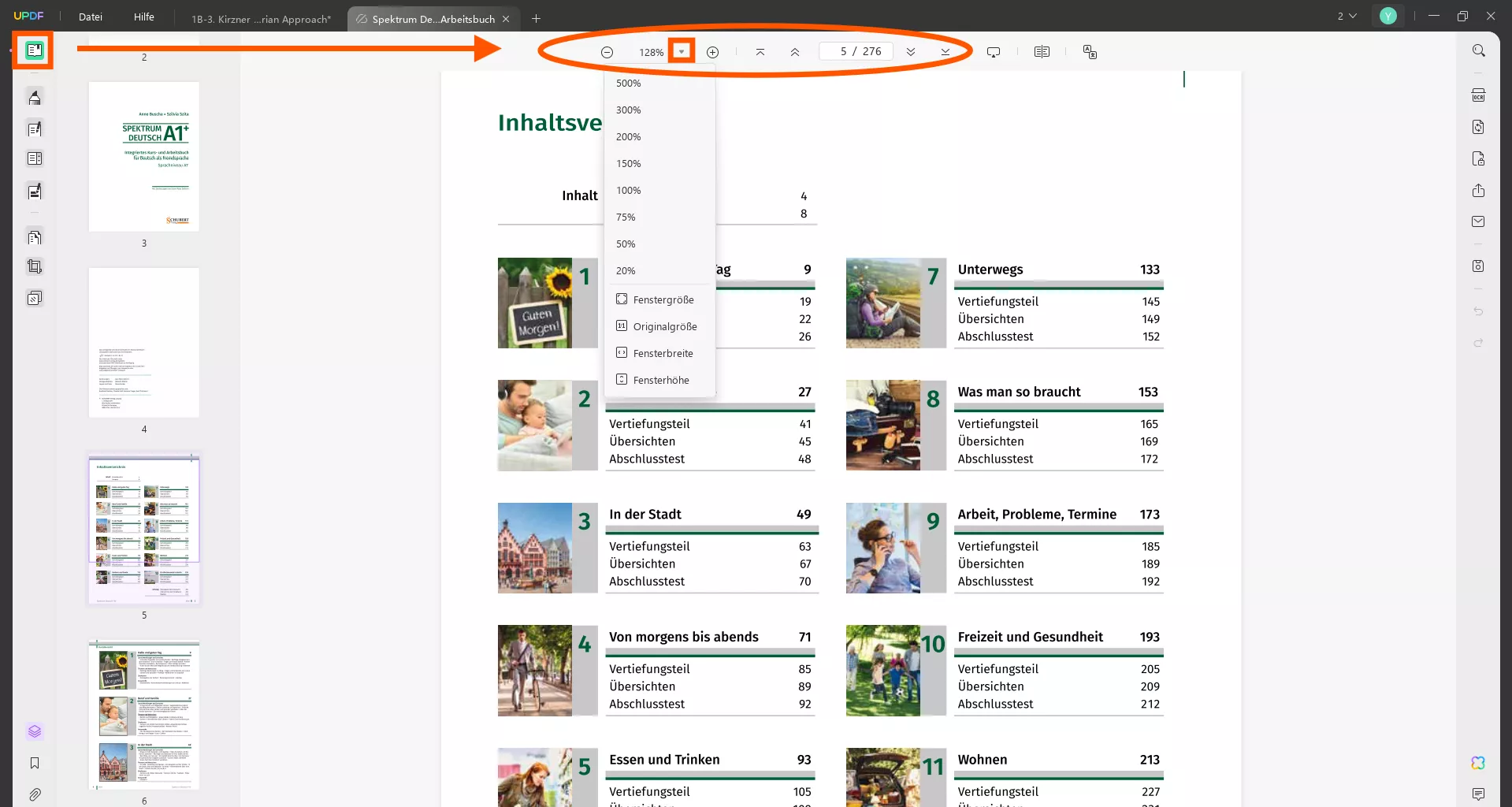Run OCR text recognition

point(1479,95)
